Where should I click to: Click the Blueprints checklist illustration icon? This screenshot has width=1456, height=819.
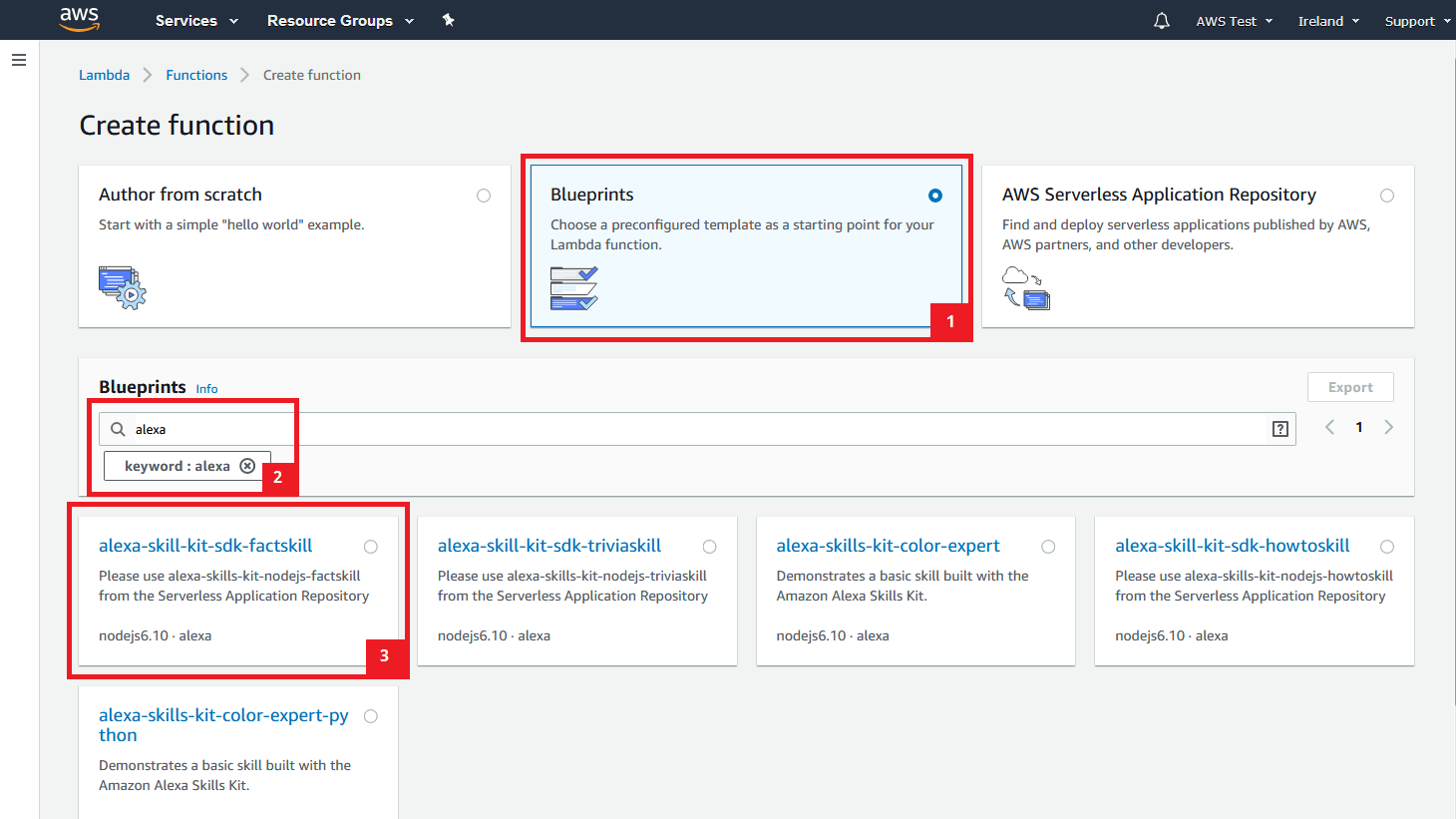pos(574,288)
